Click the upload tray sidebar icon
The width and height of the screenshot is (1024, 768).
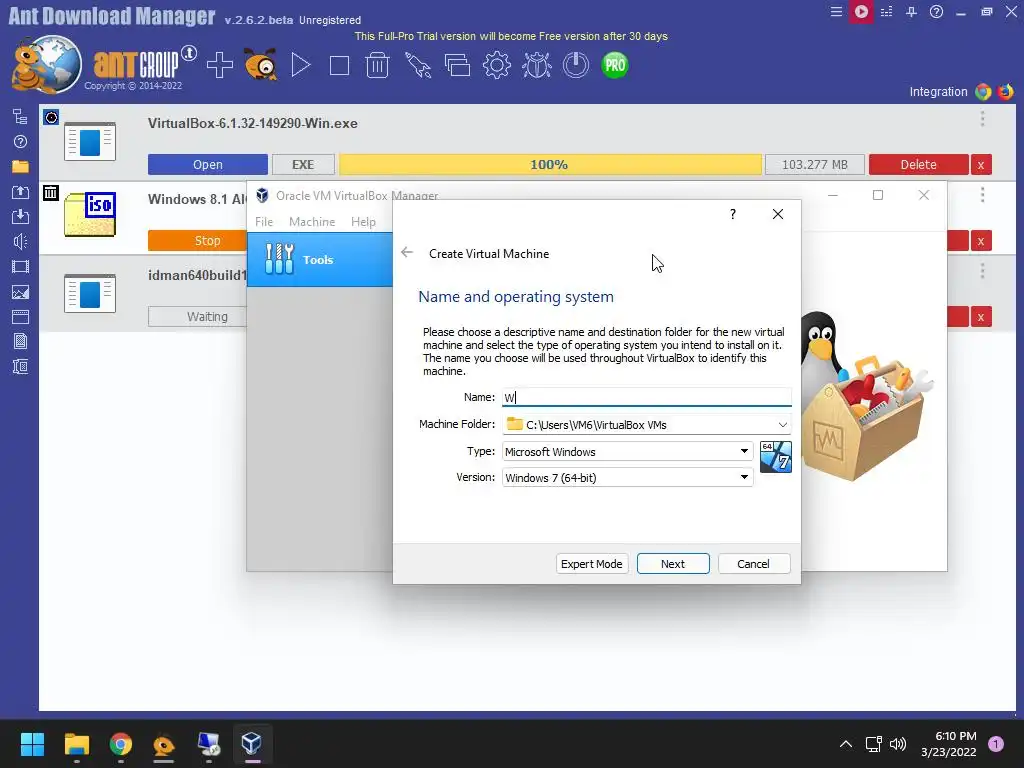pos(20,191)
